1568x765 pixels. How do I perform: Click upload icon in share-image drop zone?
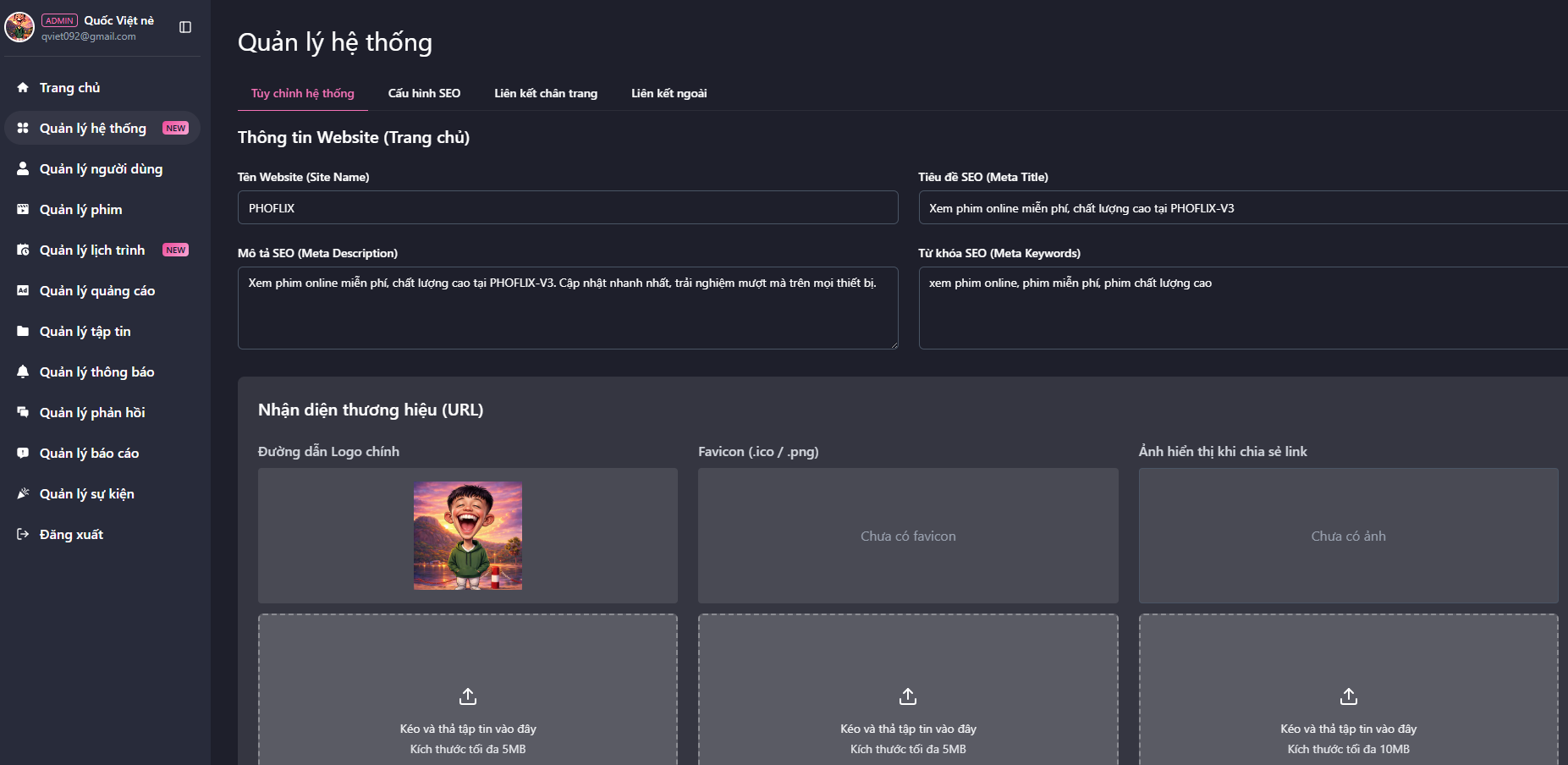coord(1349,696)
